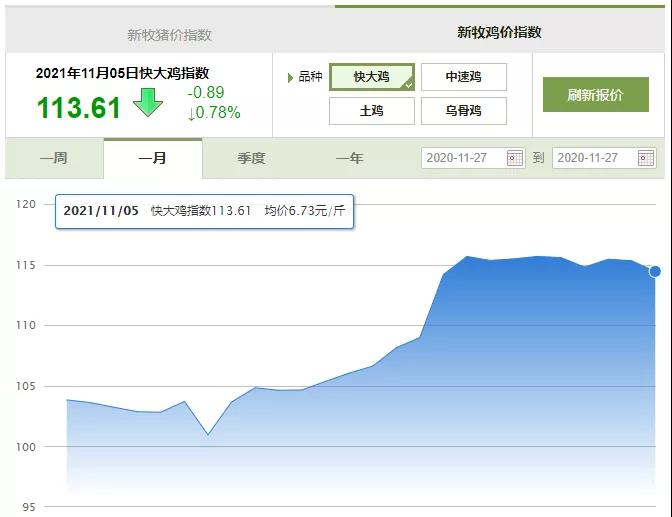Click the 110 y-axis label
The width and height of the screenshot is (672, 517).
coord(26,325)
